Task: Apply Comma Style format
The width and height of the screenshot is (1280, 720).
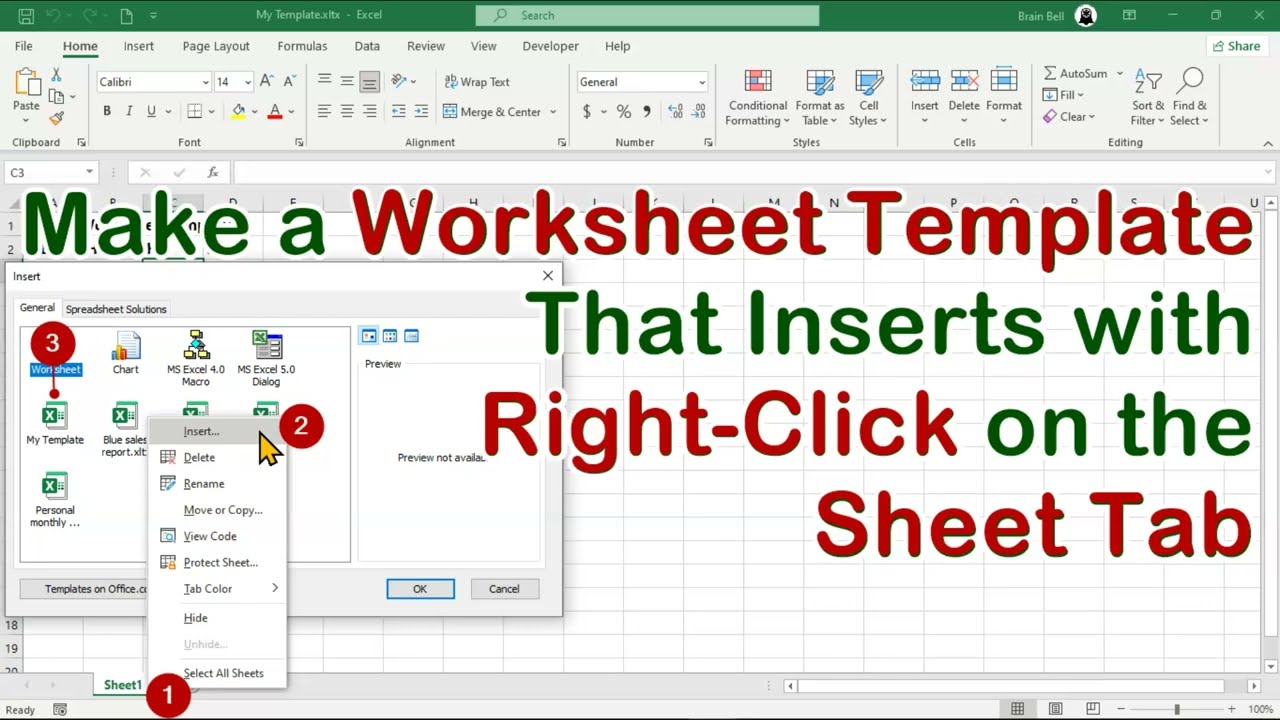Action: click(647, 112)
